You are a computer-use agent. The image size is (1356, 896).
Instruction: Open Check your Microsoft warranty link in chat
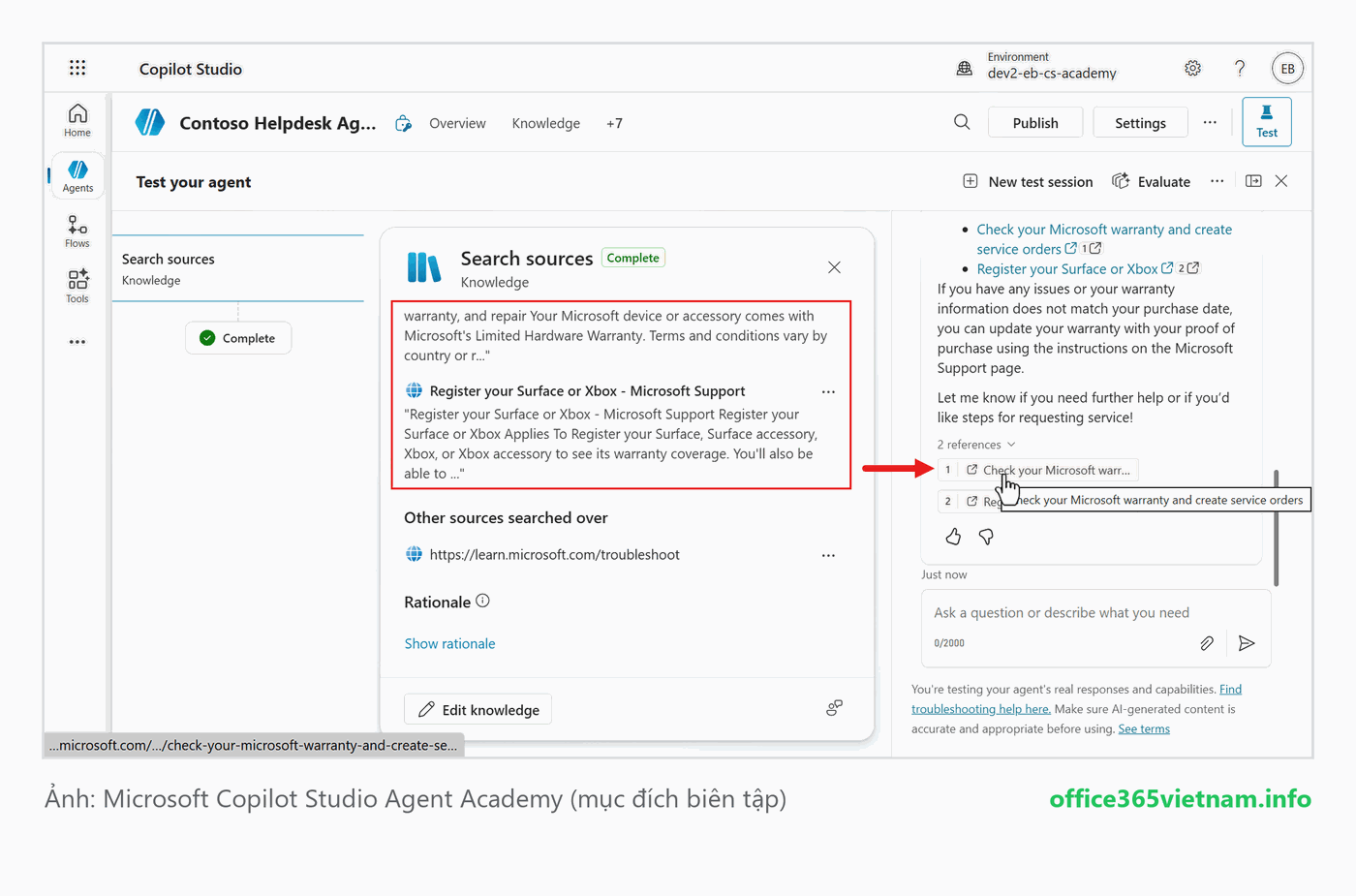1104,239
